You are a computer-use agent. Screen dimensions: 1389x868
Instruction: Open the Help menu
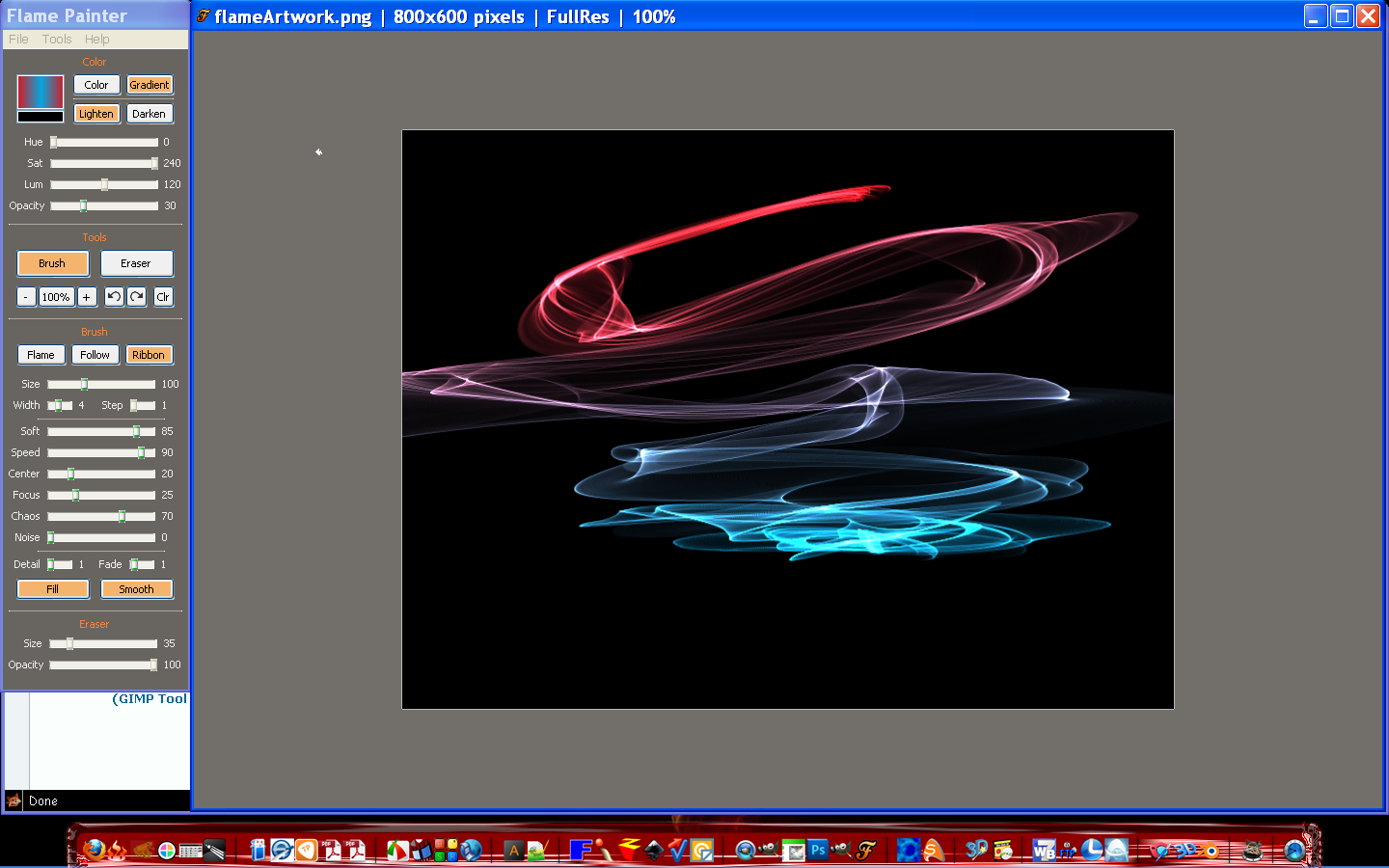coord(96,39)
